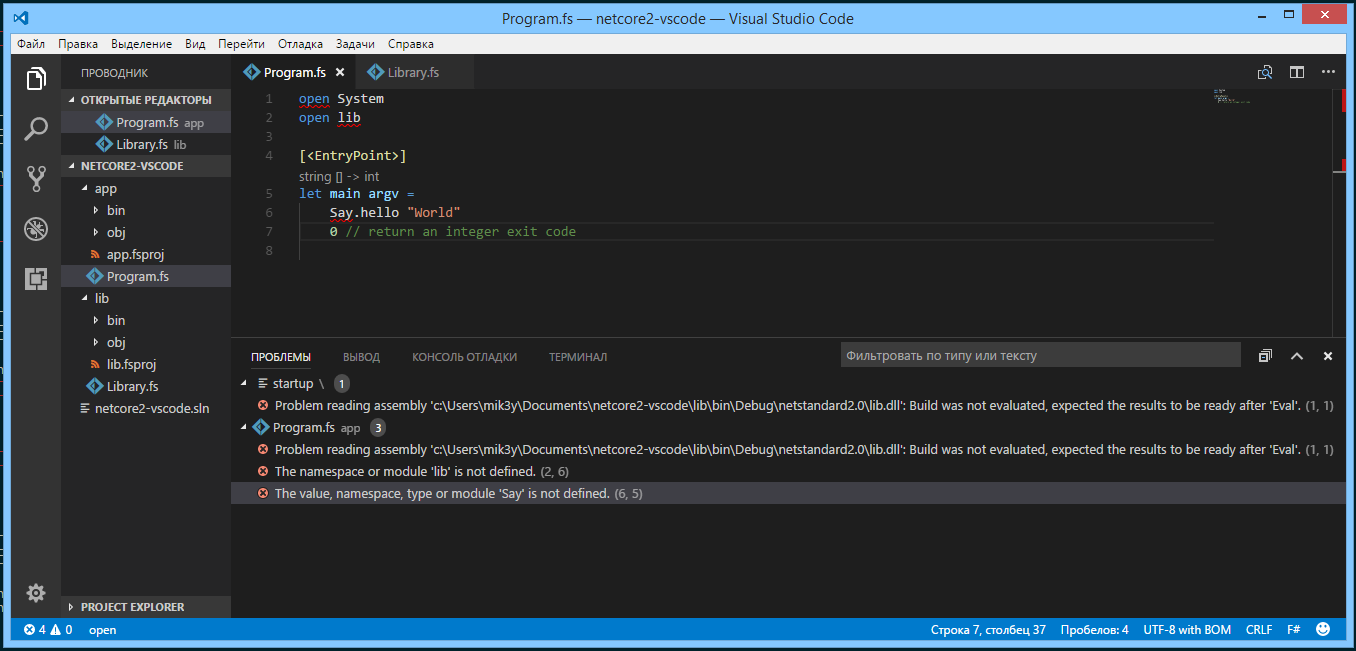Collapse all problems in the panel

tap(1265, 356)
